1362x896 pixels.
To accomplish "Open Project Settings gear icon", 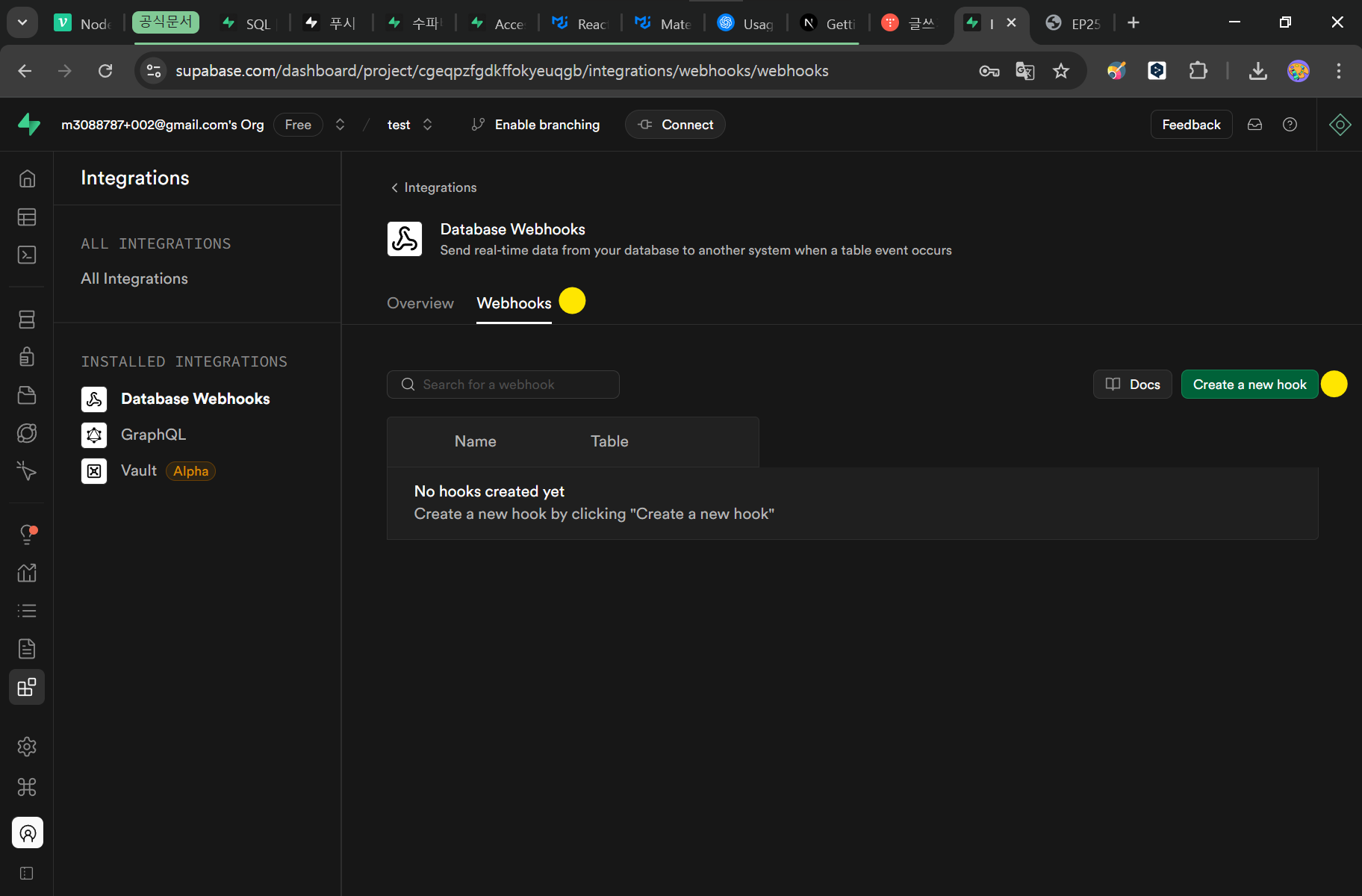I will coord(27,747).
